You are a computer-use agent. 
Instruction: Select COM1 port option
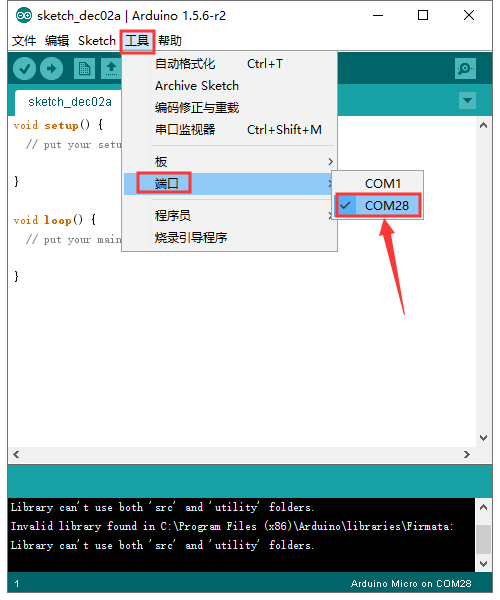[378, 184]
